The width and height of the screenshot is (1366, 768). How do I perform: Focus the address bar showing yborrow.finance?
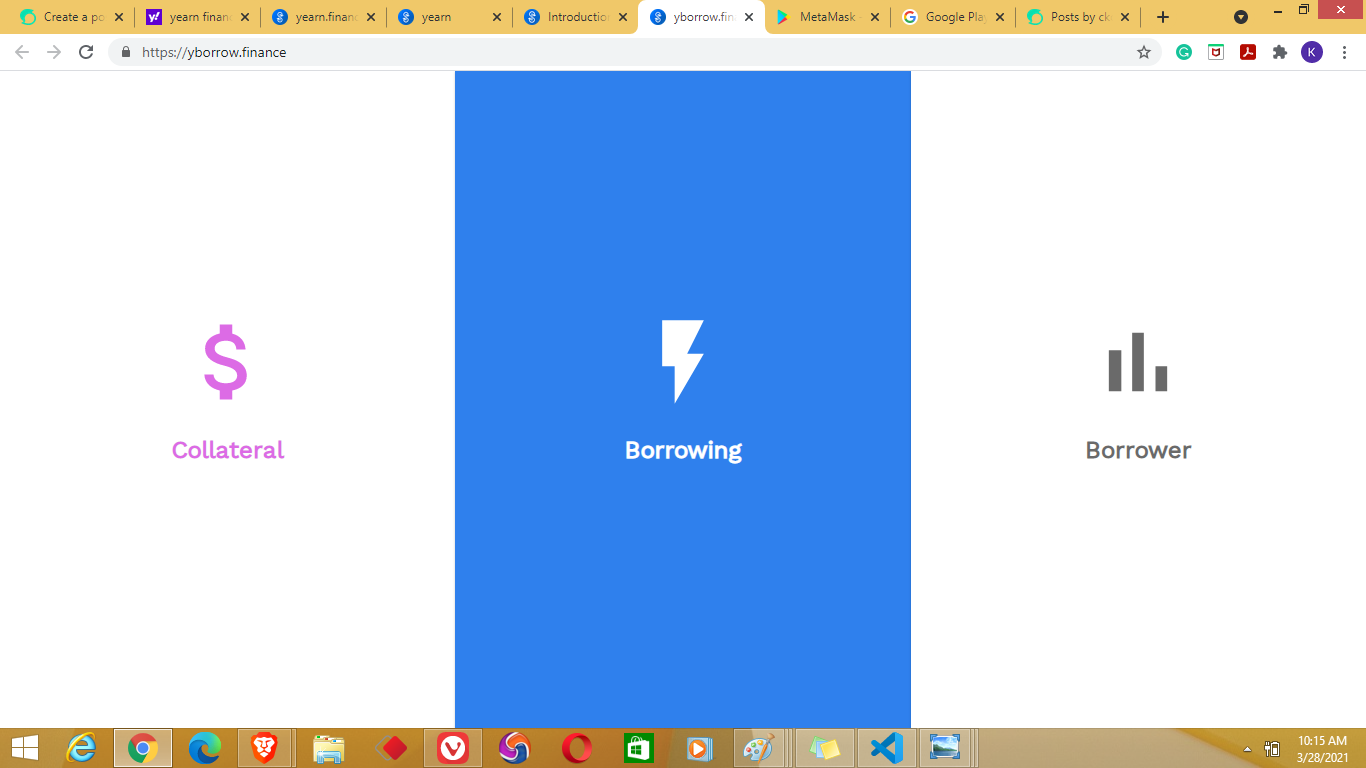(x=635, y=52)
